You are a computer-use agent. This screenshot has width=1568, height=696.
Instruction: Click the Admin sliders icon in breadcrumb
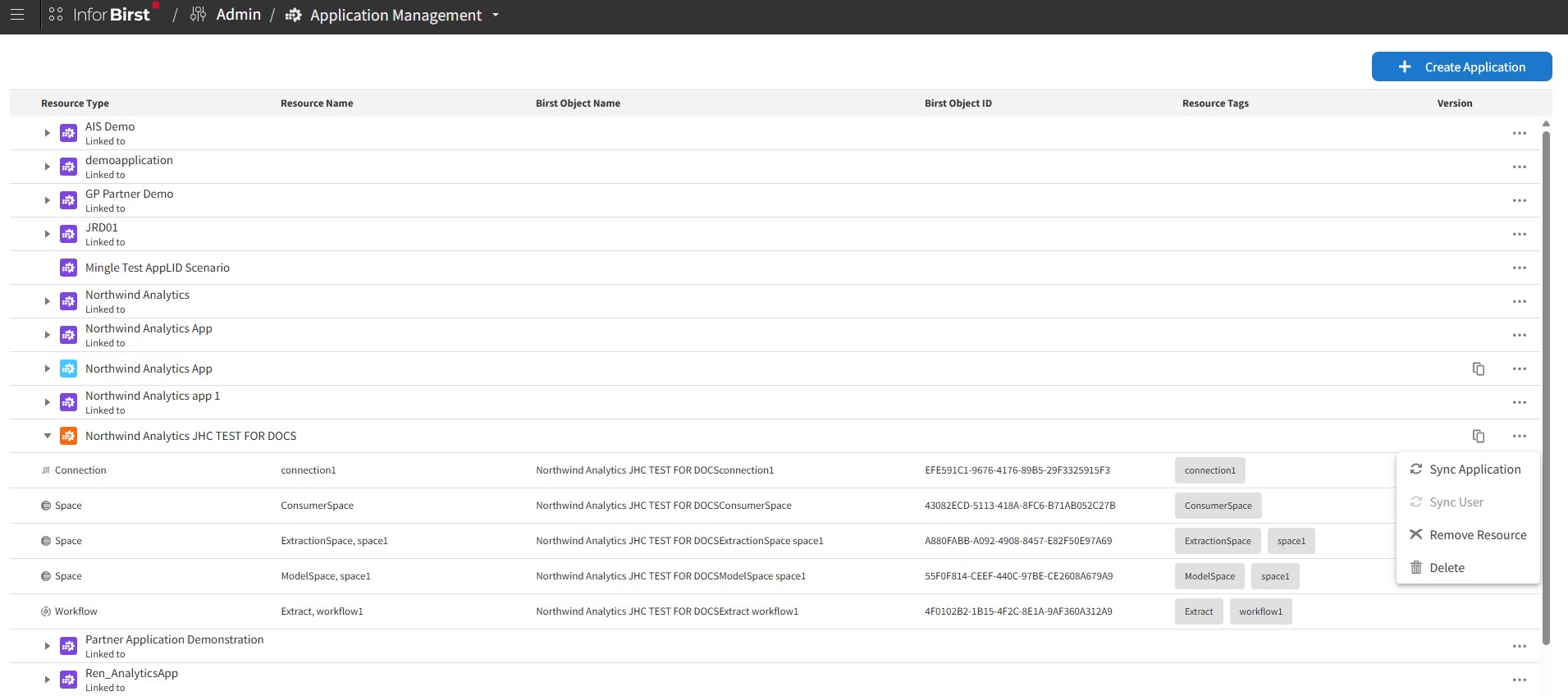pos(198,15)
